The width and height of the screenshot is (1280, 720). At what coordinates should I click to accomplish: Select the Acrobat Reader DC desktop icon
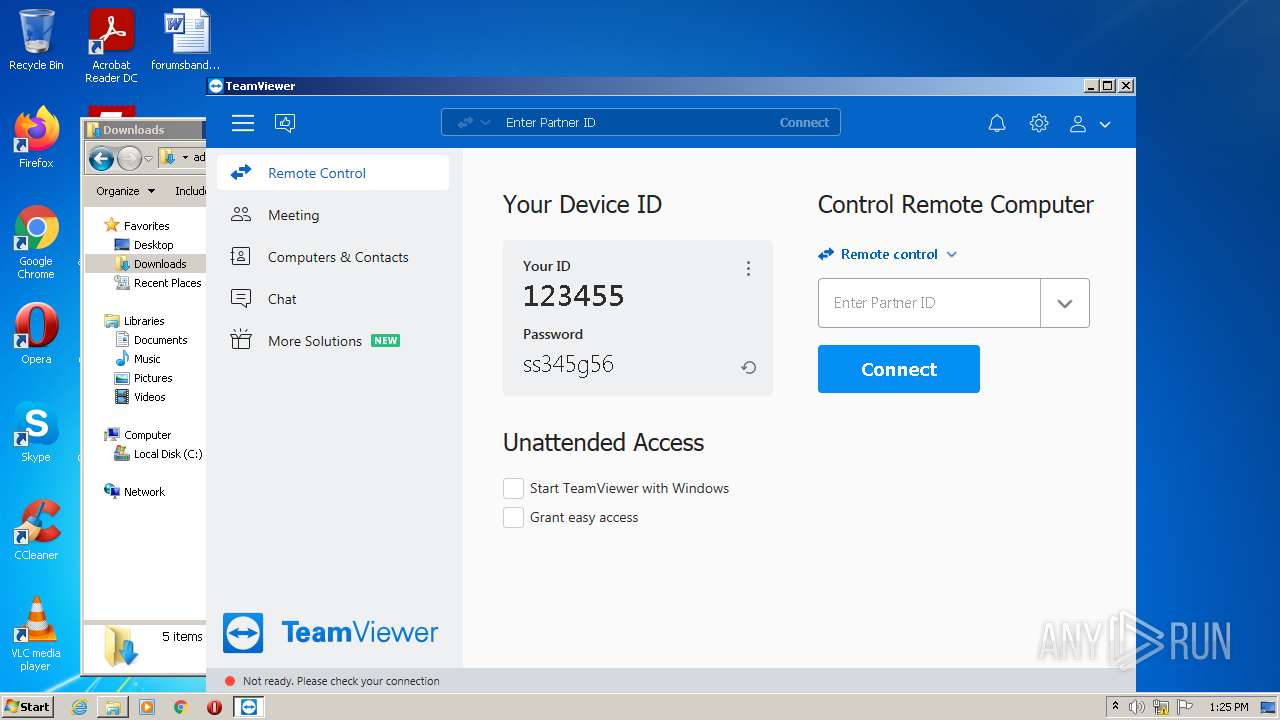point(111,47)
